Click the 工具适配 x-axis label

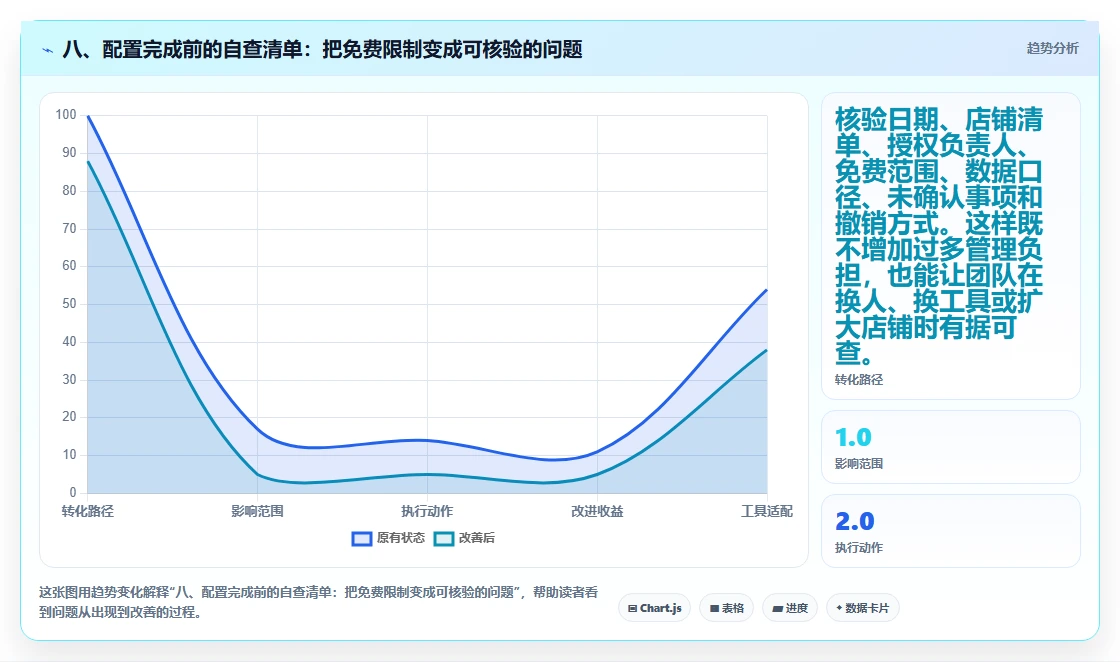(766, 511)
